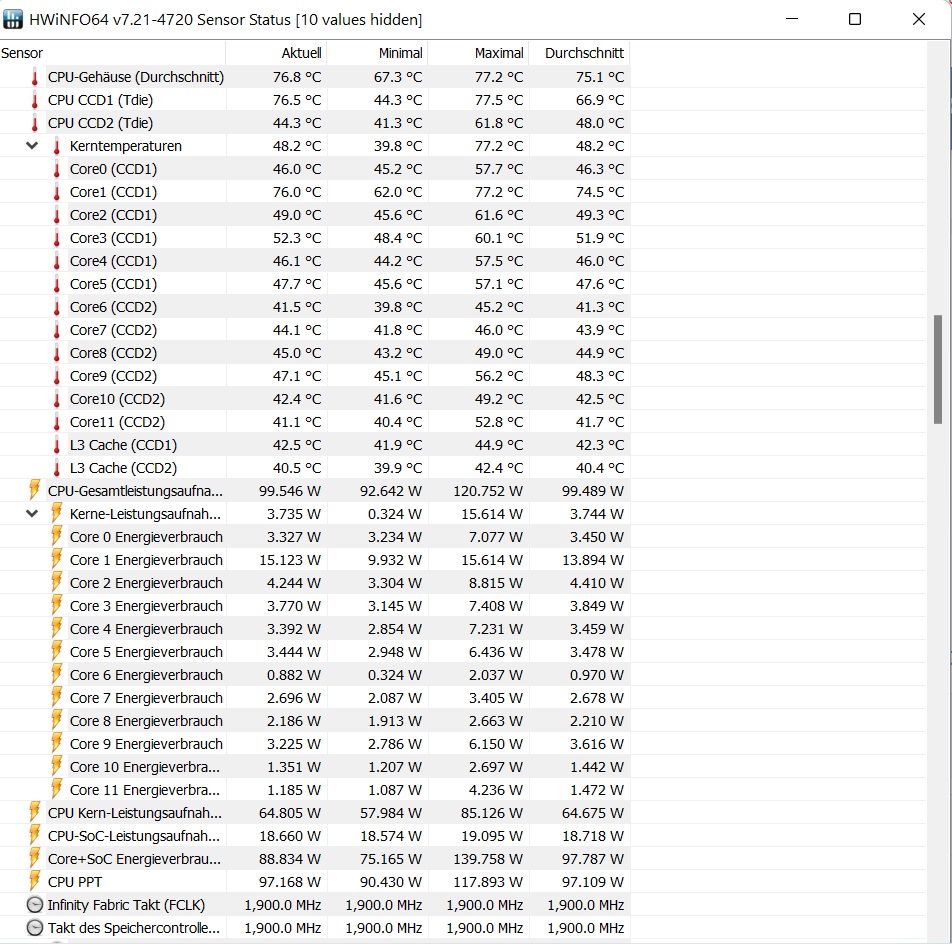Click the HWiNFO64 icon in the title bar
Screen dimensions: 952x944
[x=15, y=19]
